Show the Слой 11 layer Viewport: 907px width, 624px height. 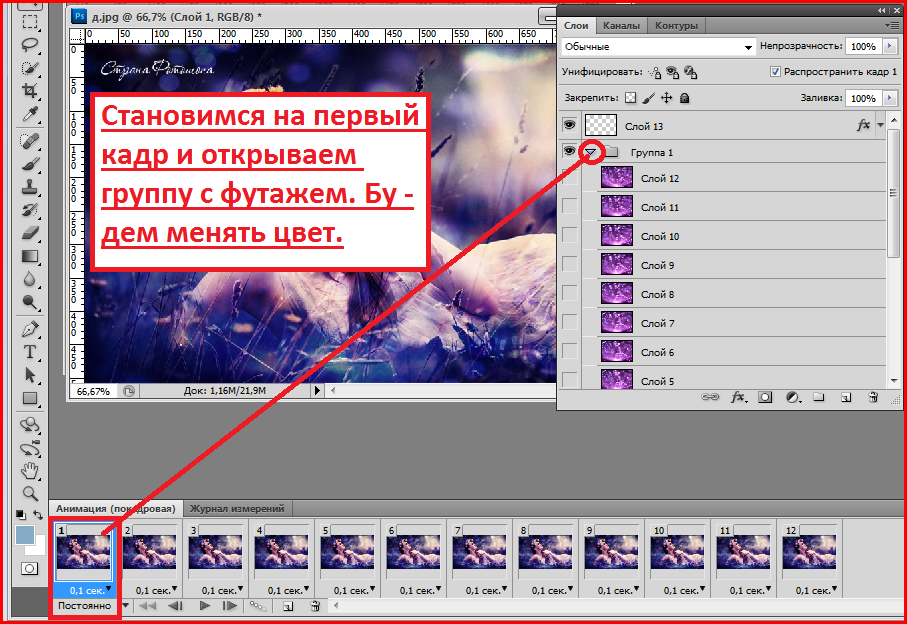coord(570,206)
